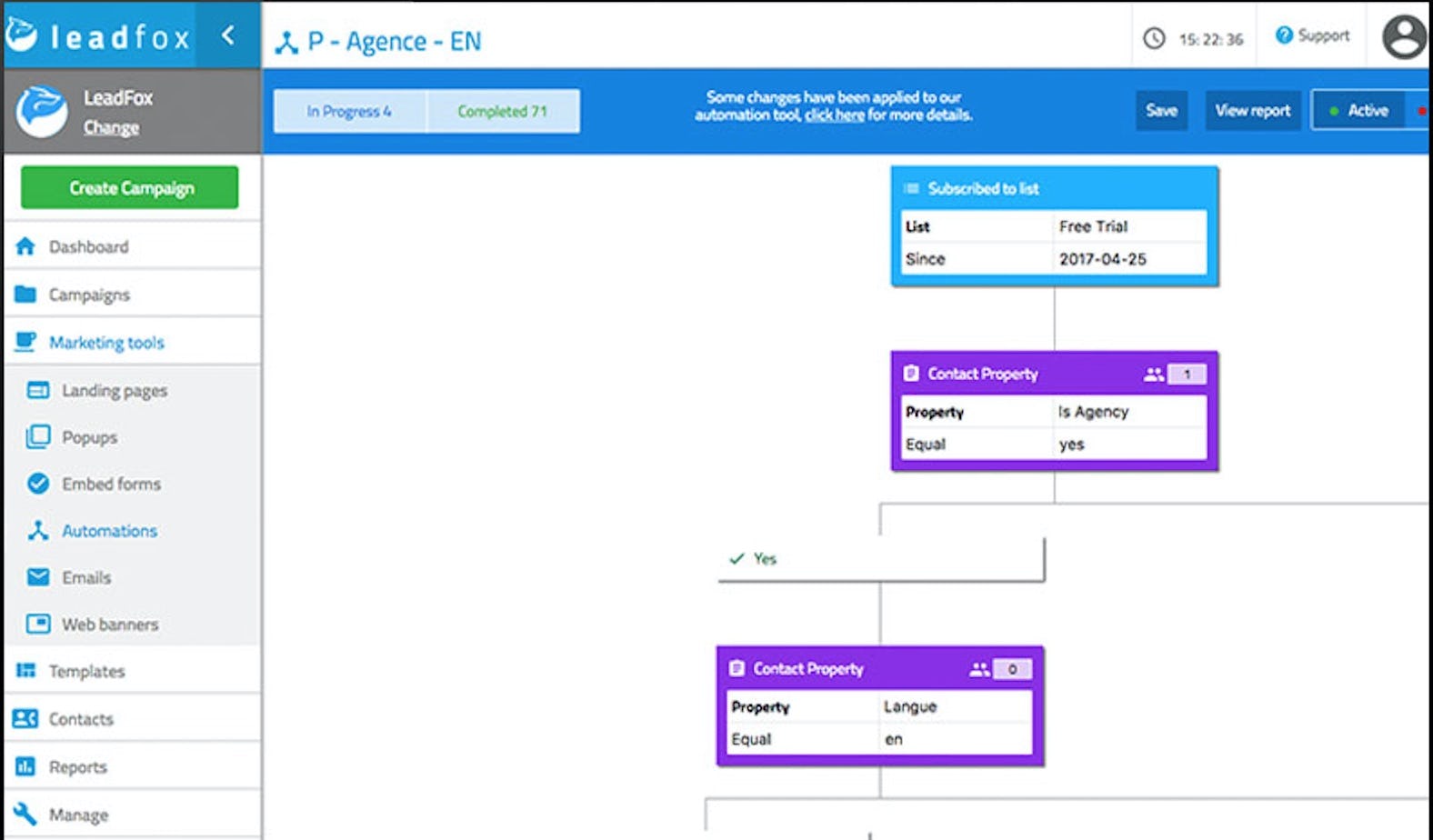Switch to the In Progress 4 tab
1433x840 pixels.
tap(349, 112)
